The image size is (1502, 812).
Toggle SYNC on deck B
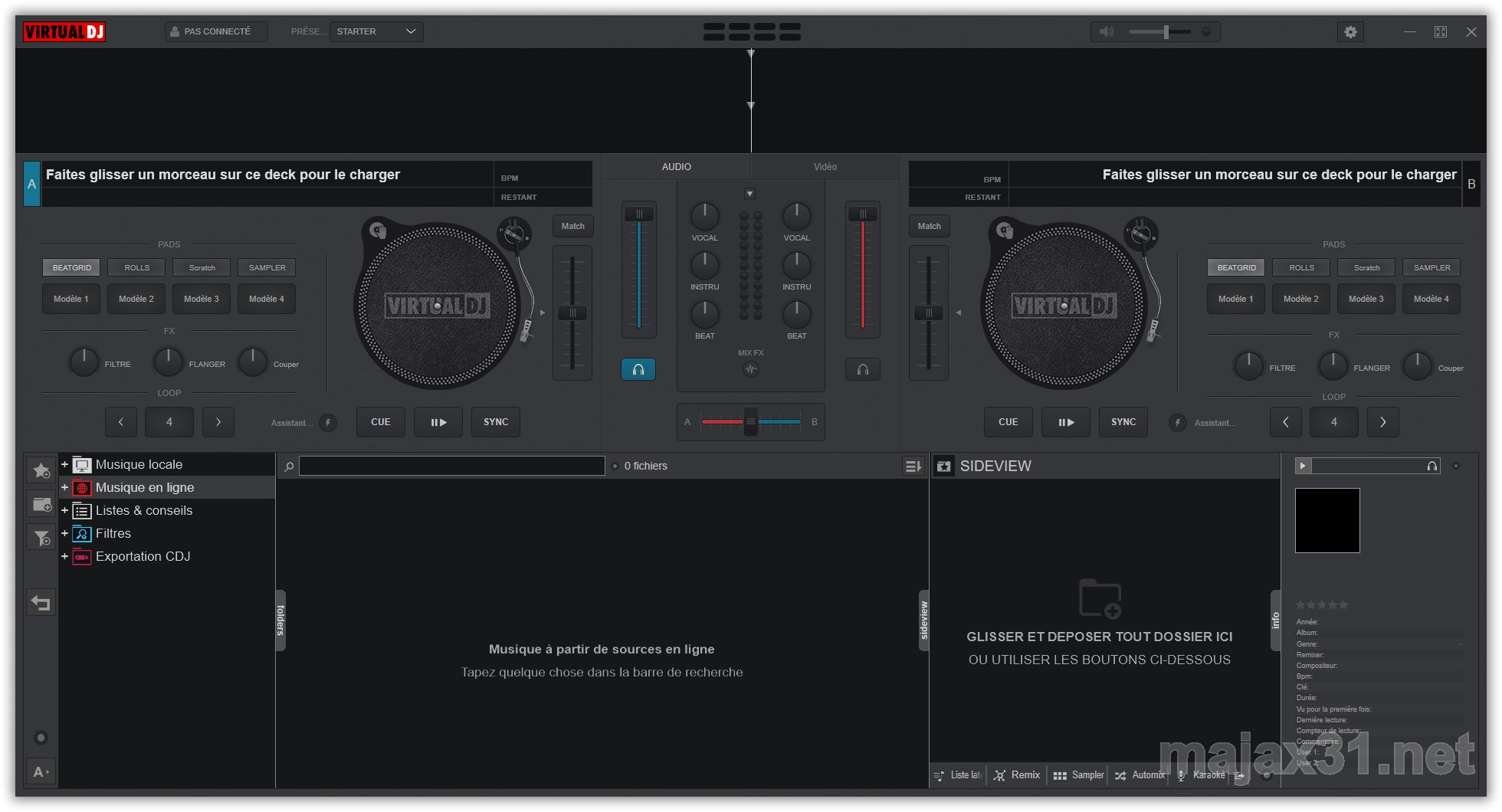1123,422
